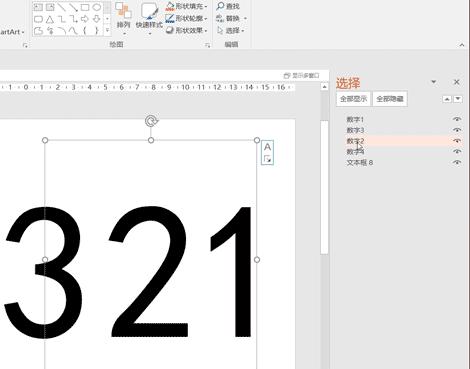Open the text layout options icon beside the box

click(267, 147)
